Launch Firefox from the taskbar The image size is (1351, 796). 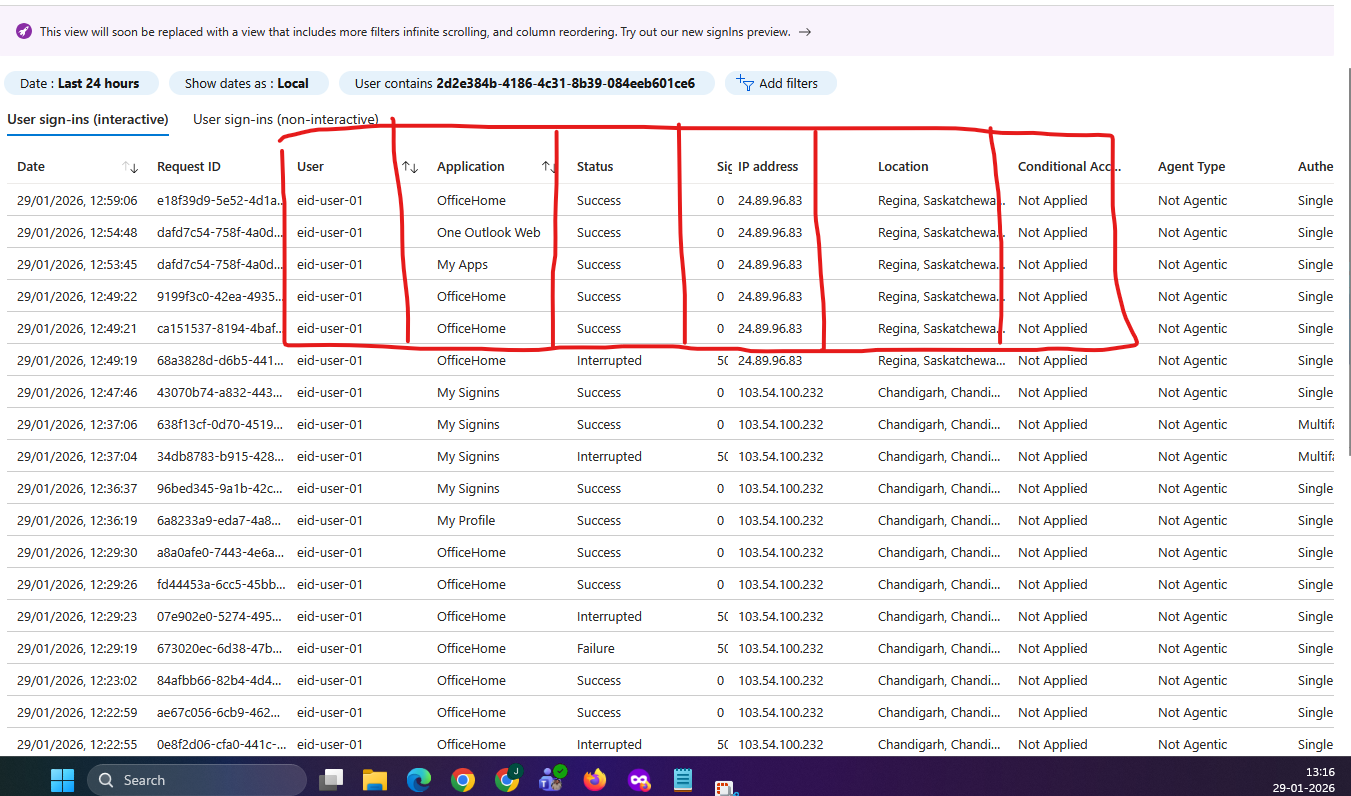tap(595, 780)
